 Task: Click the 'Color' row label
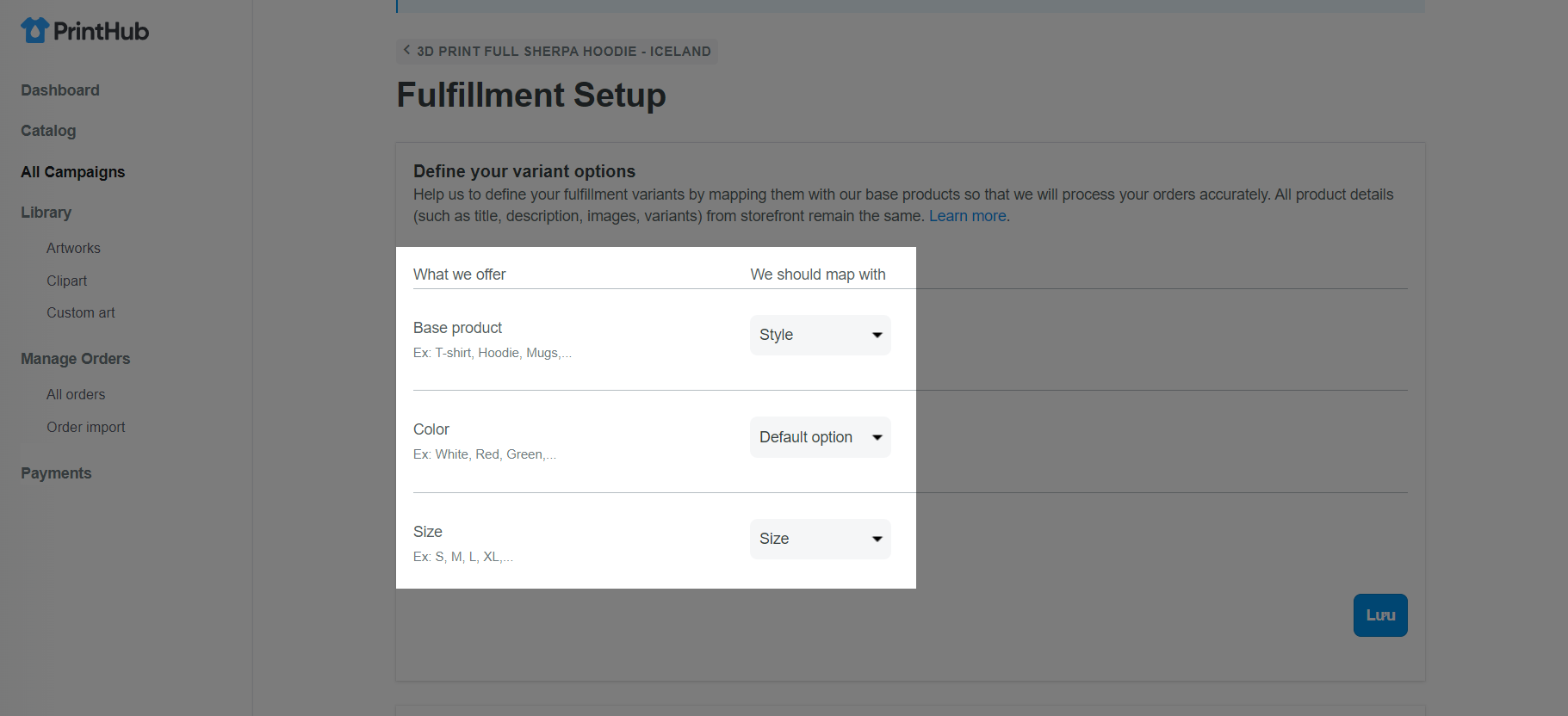(431, 429)
